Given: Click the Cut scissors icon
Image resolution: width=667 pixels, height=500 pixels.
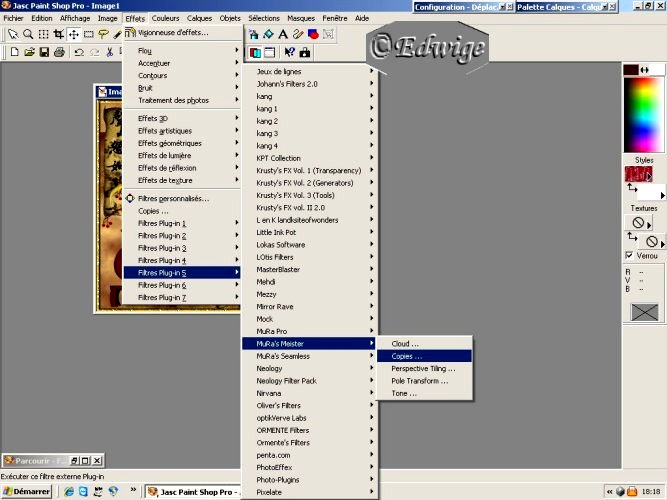Looking at the screenshot, I should coord(110,52).
